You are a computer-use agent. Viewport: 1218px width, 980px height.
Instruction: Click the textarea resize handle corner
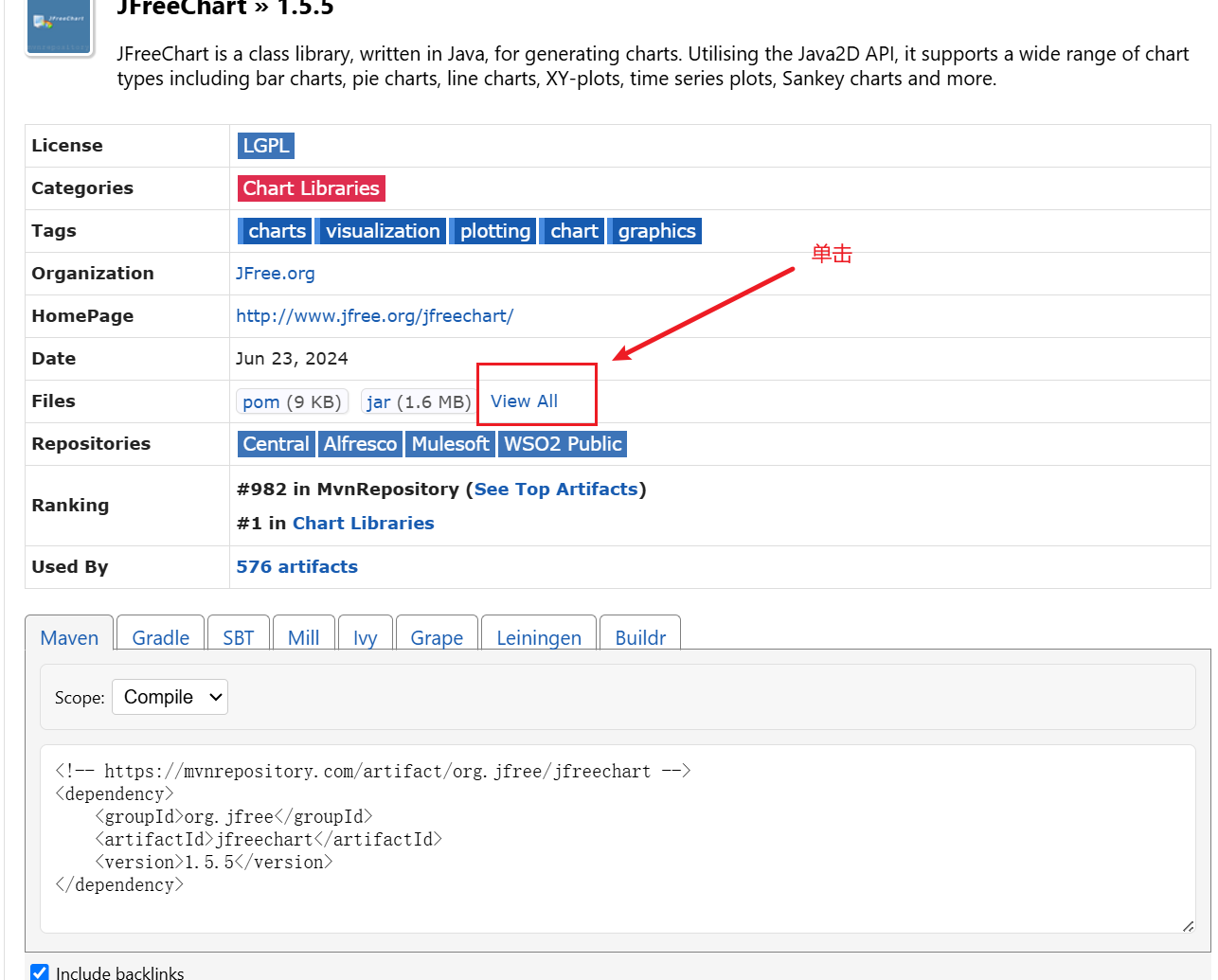(1188, 925)
